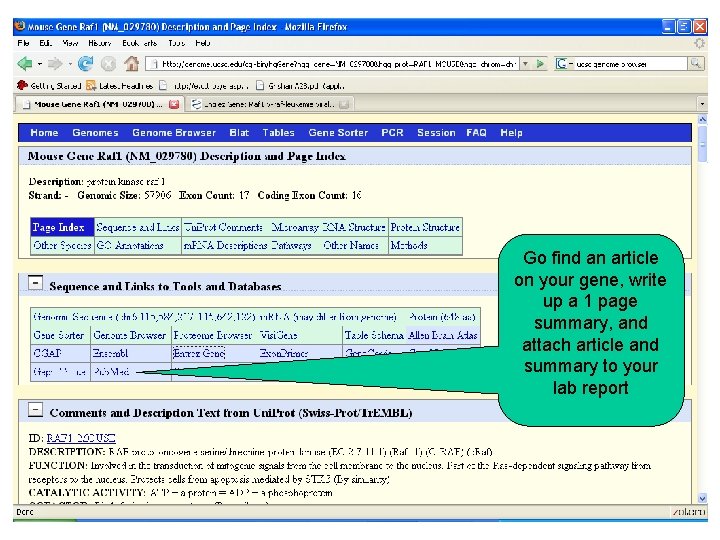Open Latest Headlines feed bookmark
The image size is (720, 540).
pos(119,85)
